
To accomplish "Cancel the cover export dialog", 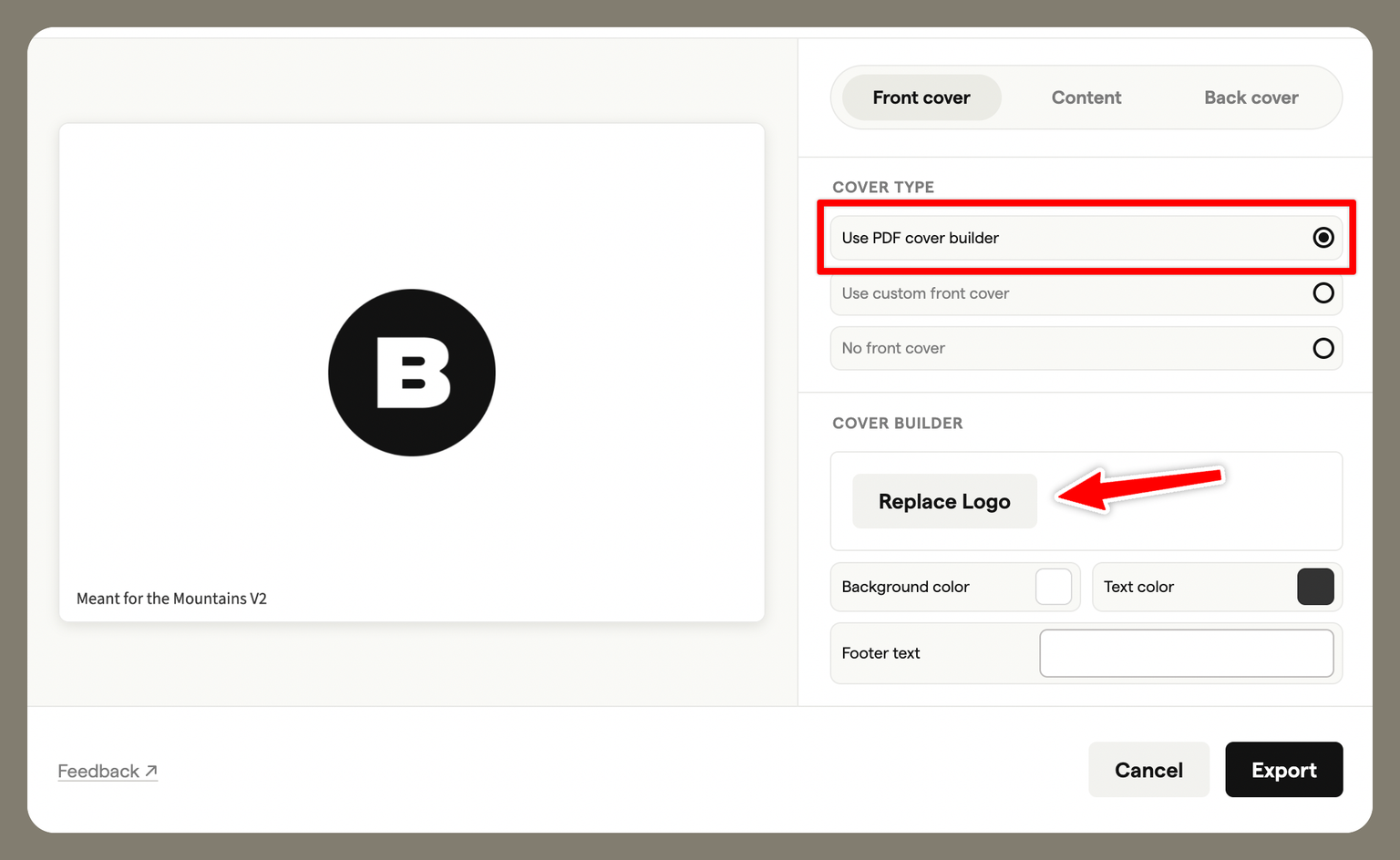I will coord(1148,770).
